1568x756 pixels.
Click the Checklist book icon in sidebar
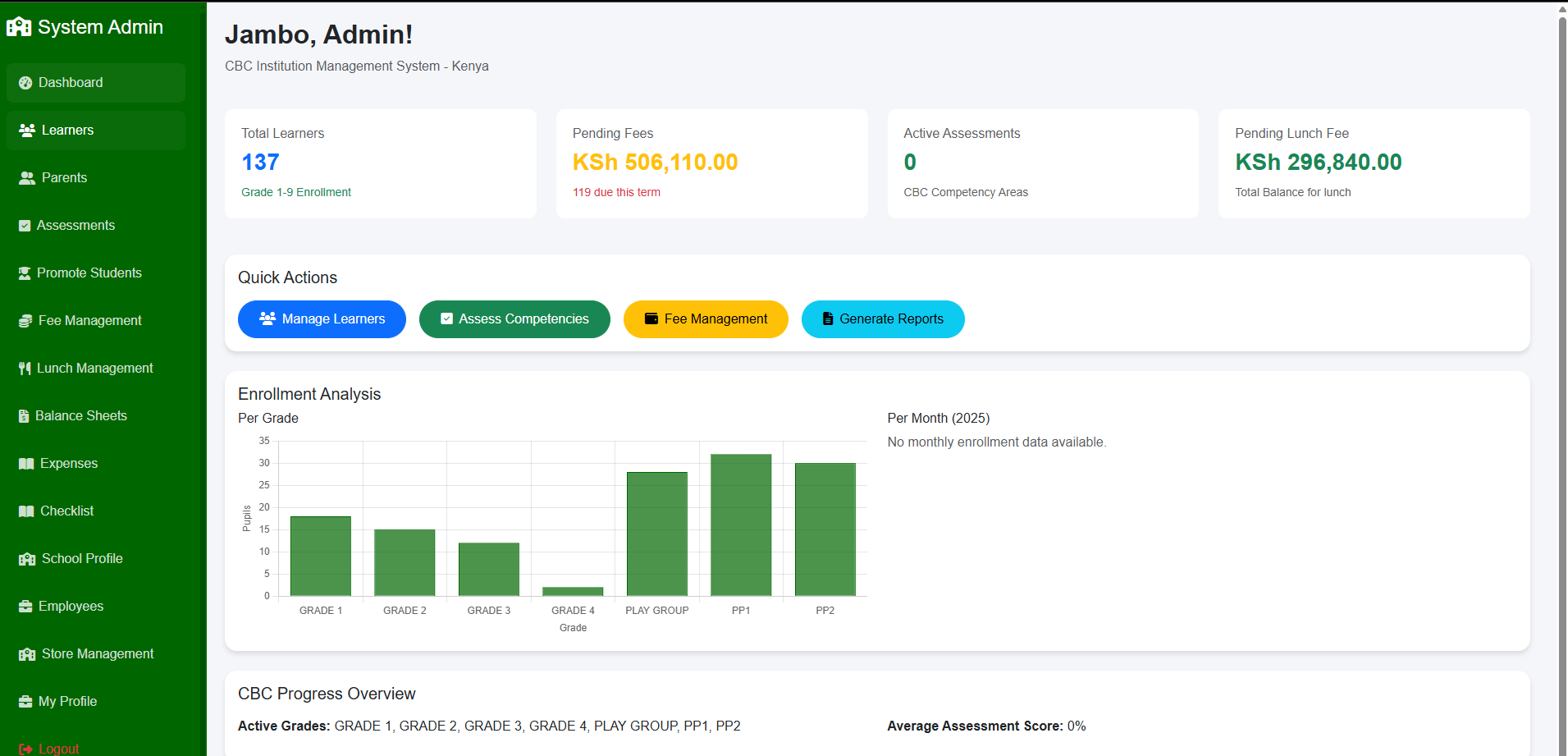tap(26, 511)
